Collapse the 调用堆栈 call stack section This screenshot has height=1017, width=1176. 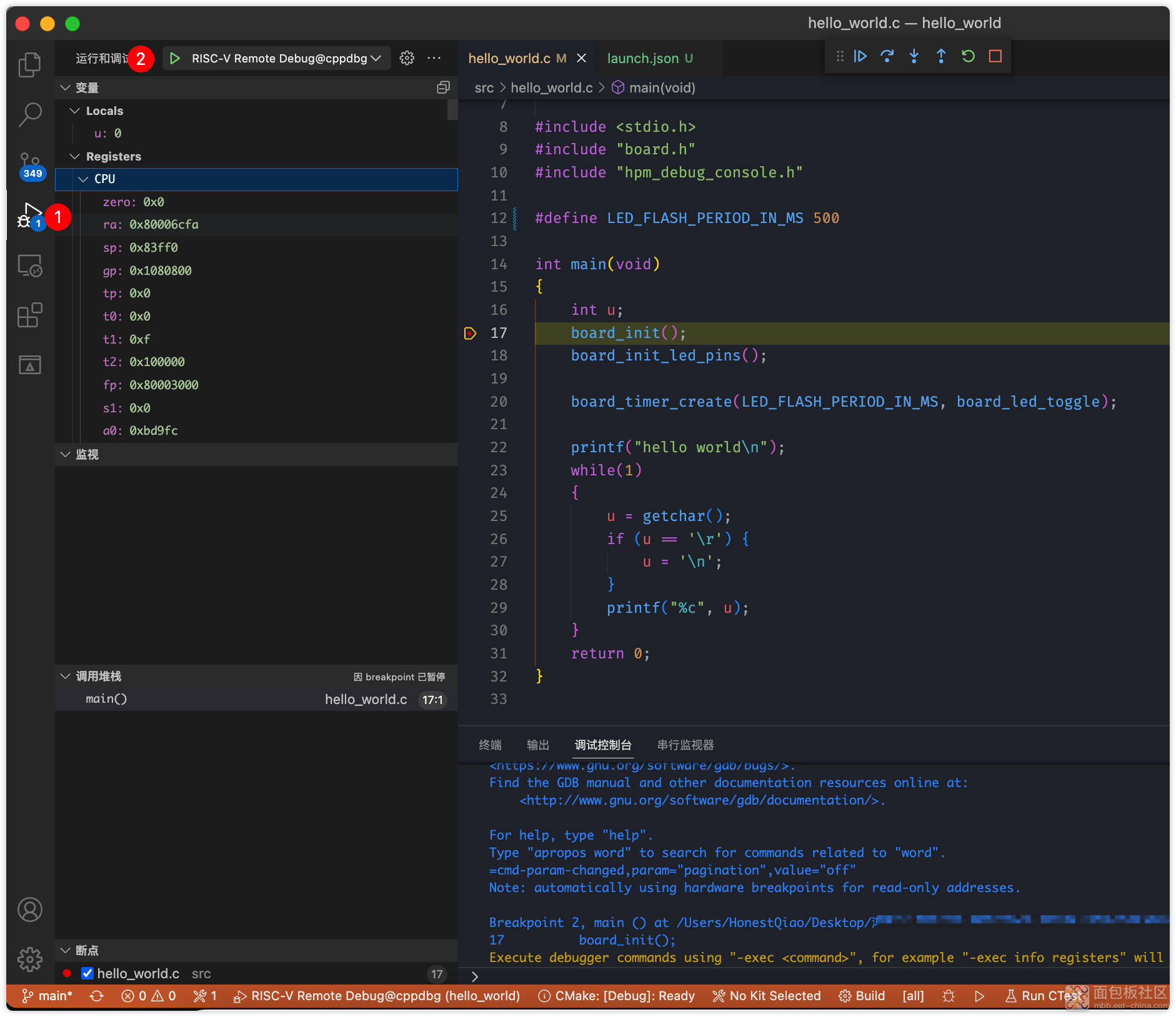pos(65,676)
